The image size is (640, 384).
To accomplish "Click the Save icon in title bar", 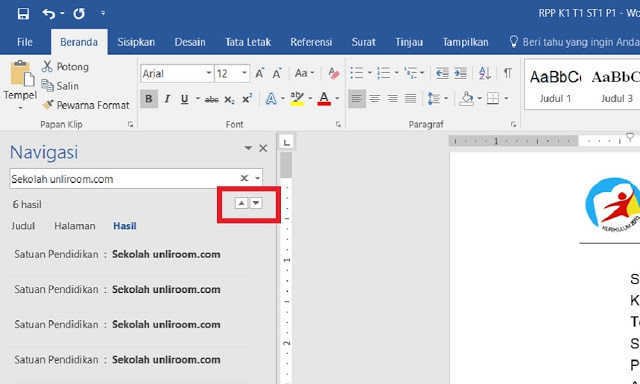I will coord(23,13).
